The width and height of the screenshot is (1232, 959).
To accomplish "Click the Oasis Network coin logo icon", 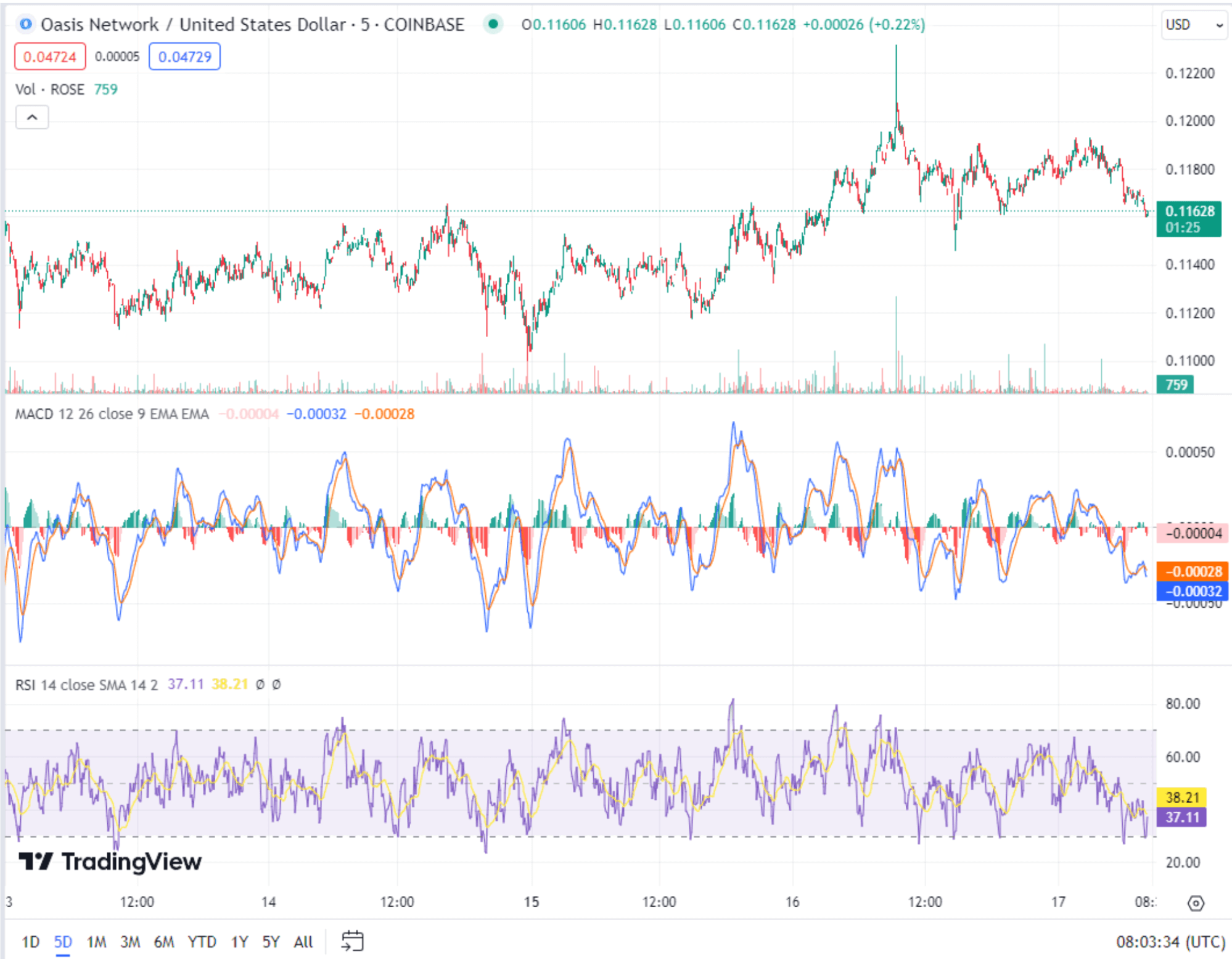I will [25, 24].
